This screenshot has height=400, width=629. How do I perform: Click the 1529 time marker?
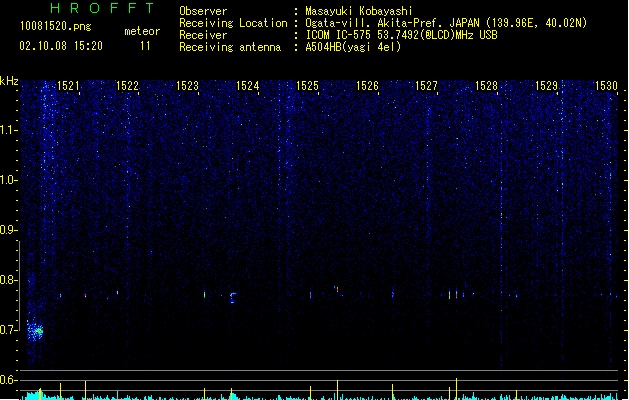tap(546, 86)
